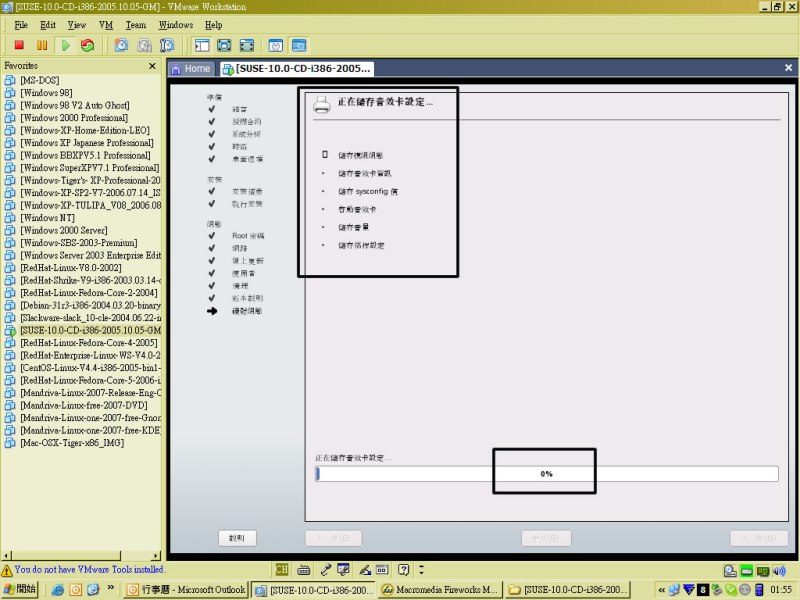Click the microphone icon on the language bar
The image size is (800, 600).
pos(326,569)
